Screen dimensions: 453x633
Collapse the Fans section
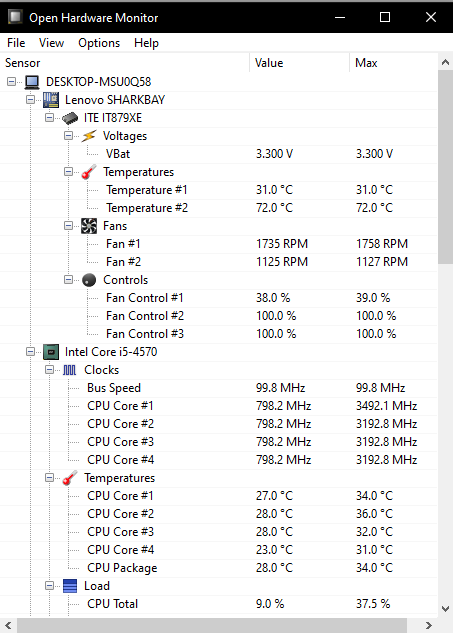(69, 226)
